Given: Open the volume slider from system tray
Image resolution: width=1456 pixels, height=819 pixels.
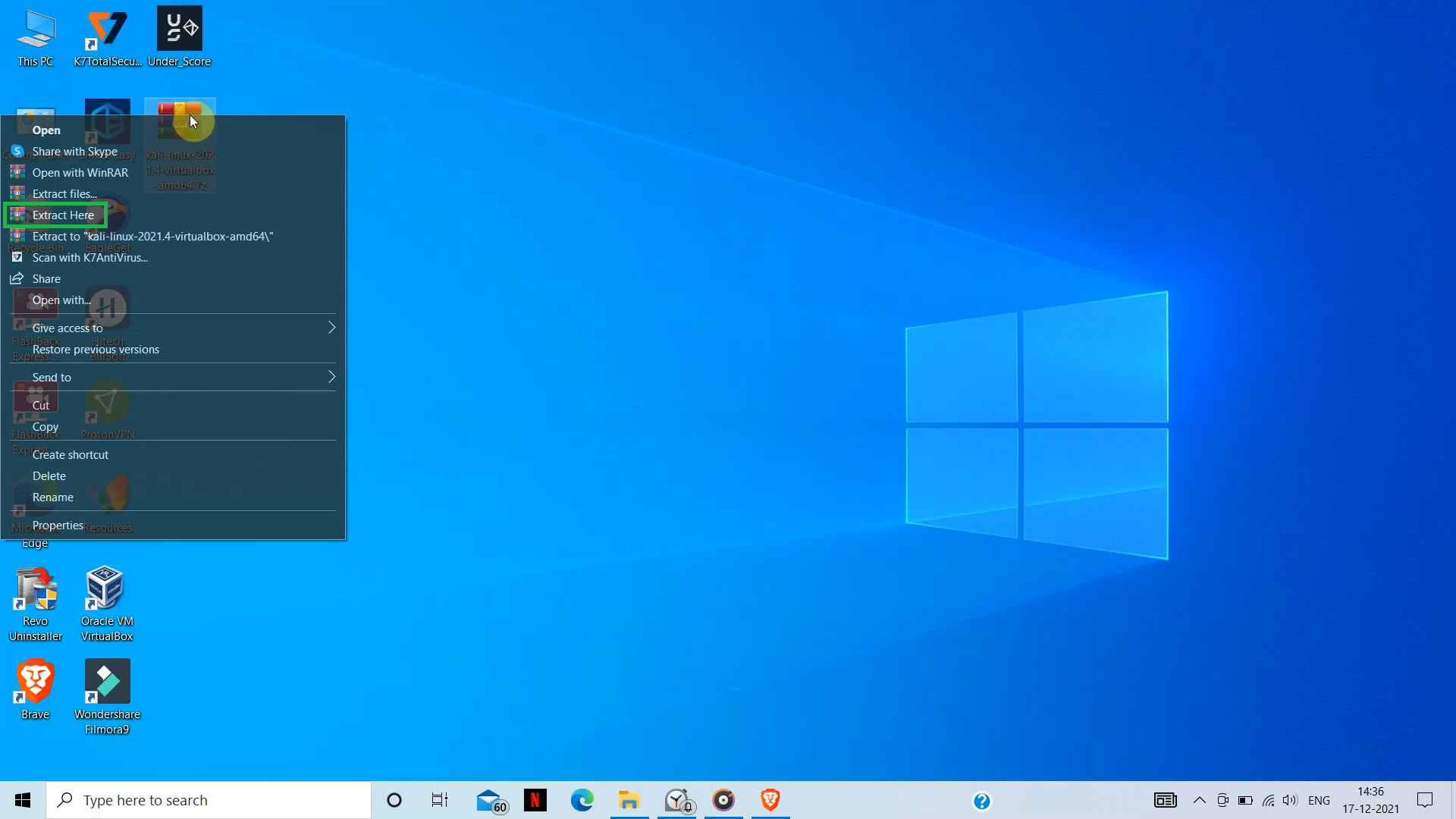Looking at the screenshot, I should (x=1291, y=800).
